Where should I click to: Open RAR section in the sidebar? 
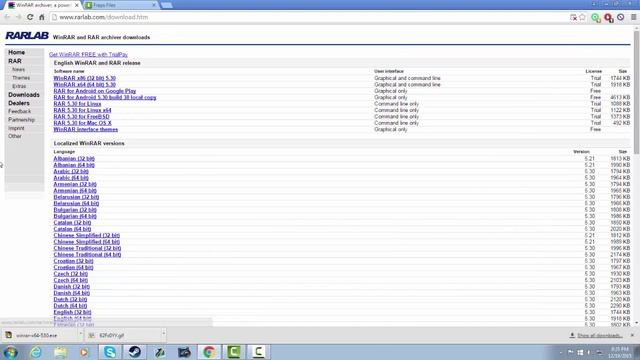coord(15,61)
